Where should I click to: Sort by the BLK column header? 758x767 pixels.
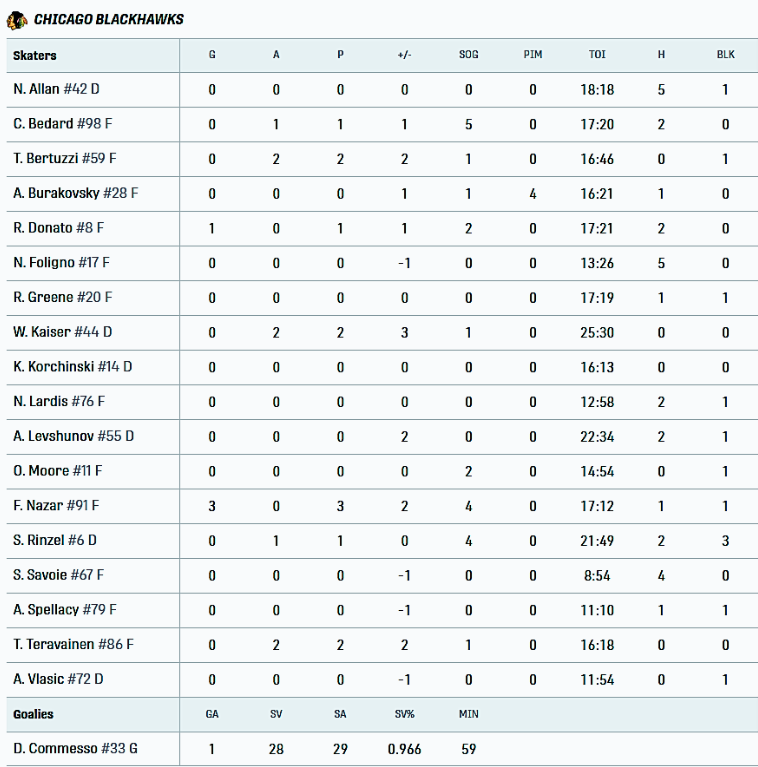725,55
